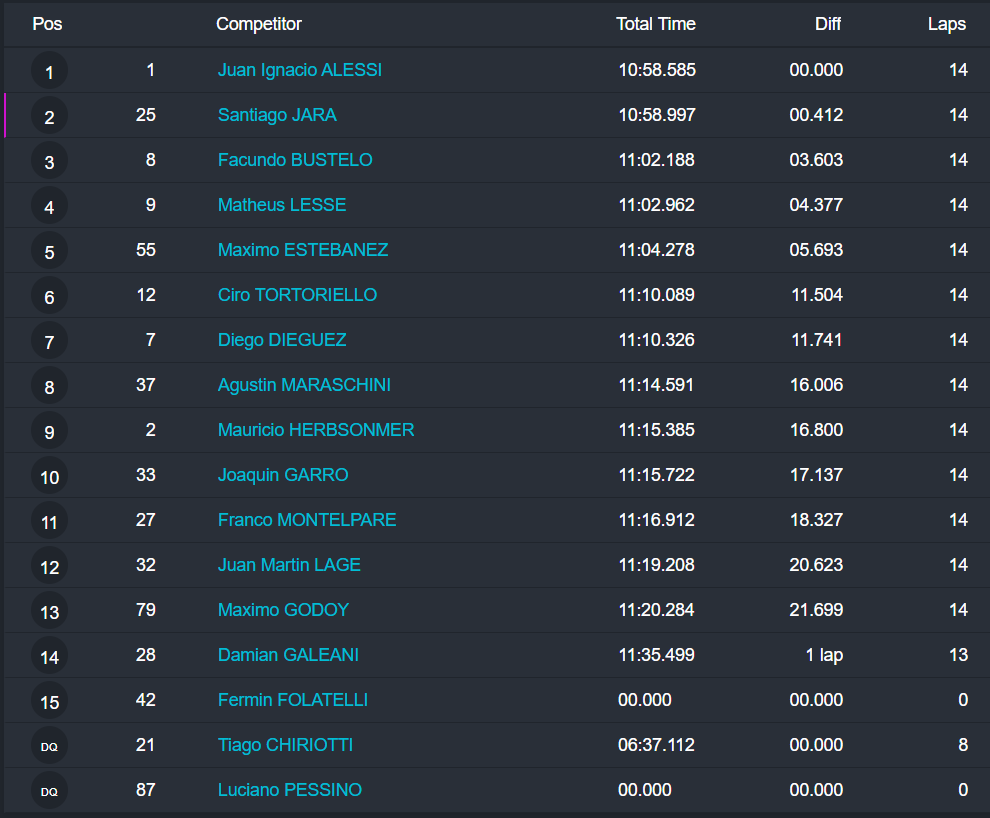Click the DQ badge beside Tiago CHIRIOTTI
The width and height of the screenshot is (990, 818).
pyautogui.click(x=49, y=746)
